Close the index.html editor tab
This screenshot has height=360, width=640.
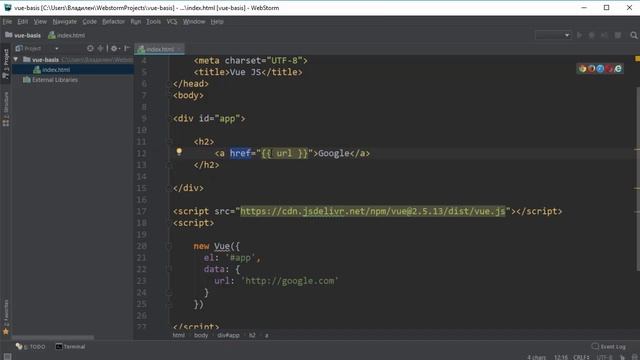click(180, 49)
